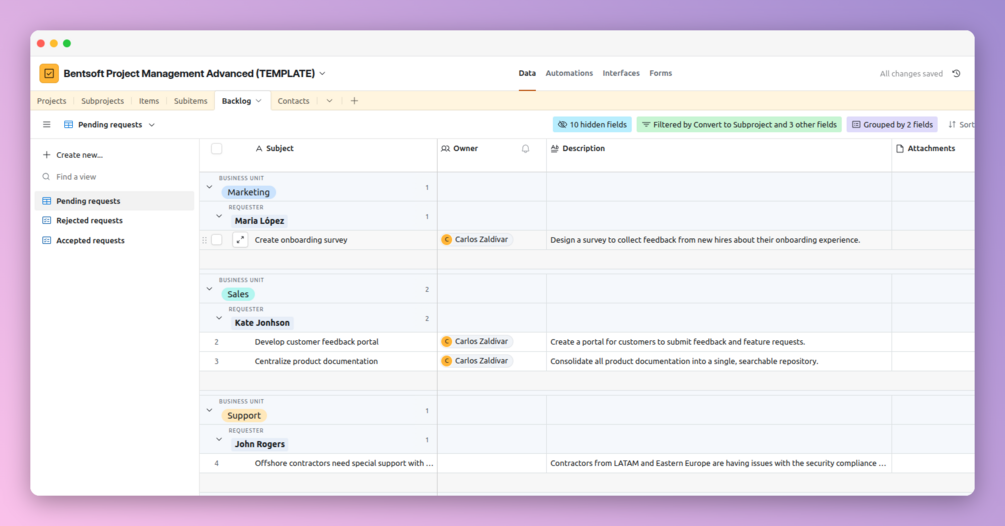Click the Description column long-text icon
Screen dimensions: 1005x526
[554, 149]
